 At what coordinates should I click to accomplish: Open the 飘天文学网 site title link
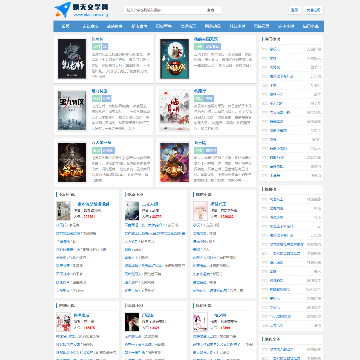(x=90, y=7)
